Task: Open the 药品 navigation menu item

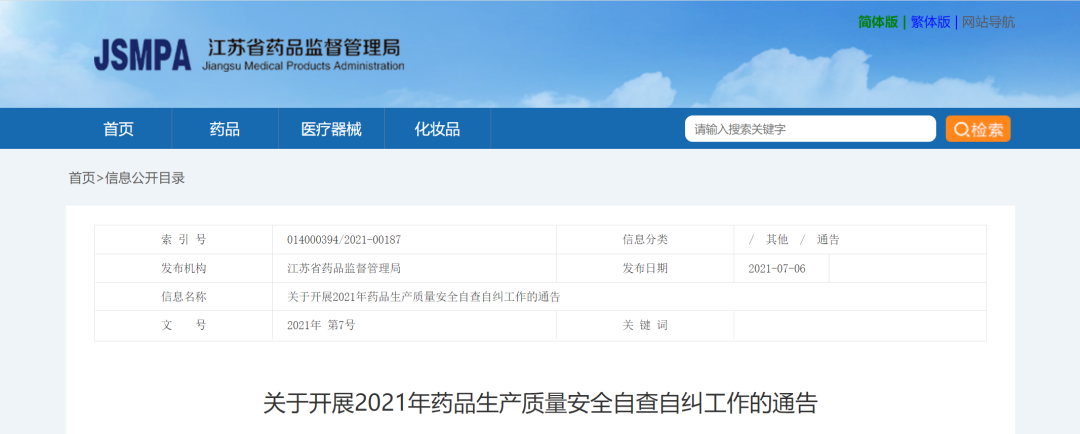Action: [x=224, y=129]
